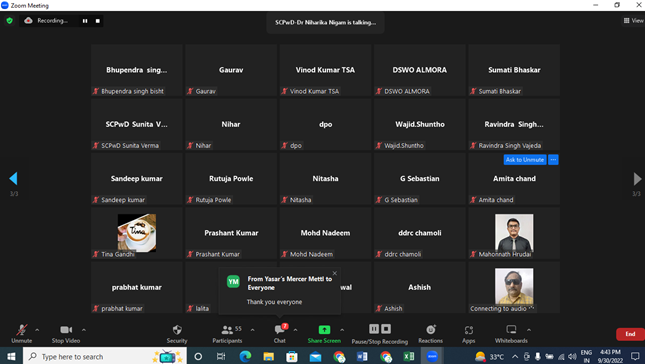This screenshot has height=364, width=645.
Task: Stop recording via top-left indicator
Action: point(97,21)
